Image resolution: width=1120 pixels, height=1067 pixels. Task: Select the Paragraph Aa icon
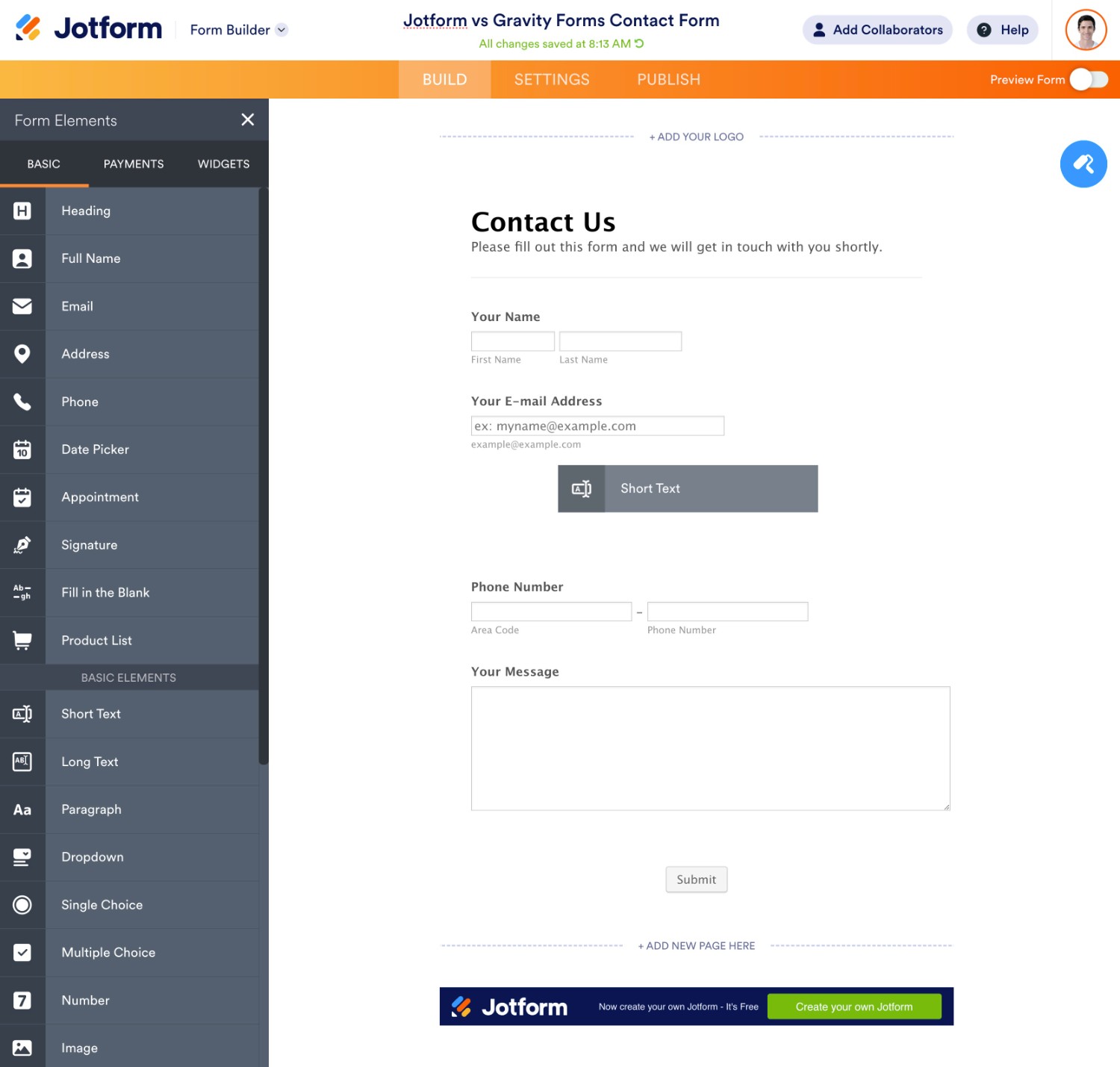(22, 809)
